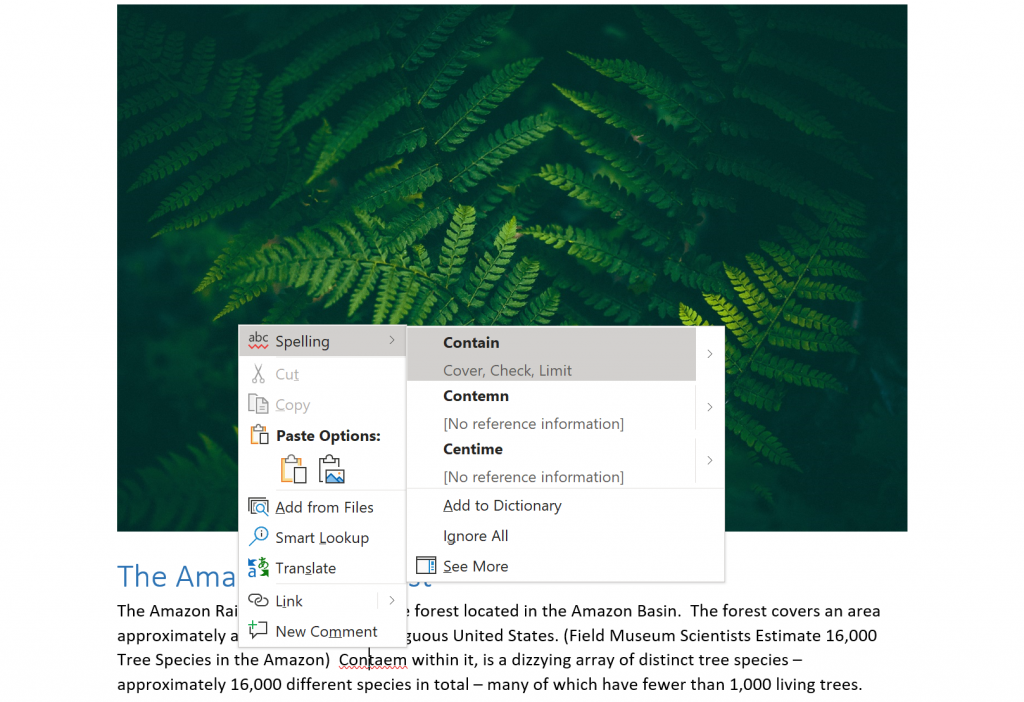Open the Spelling submenu arrow
This screenshot has width=1024, height=702.
pyautogui.click(x=391, y=341)
